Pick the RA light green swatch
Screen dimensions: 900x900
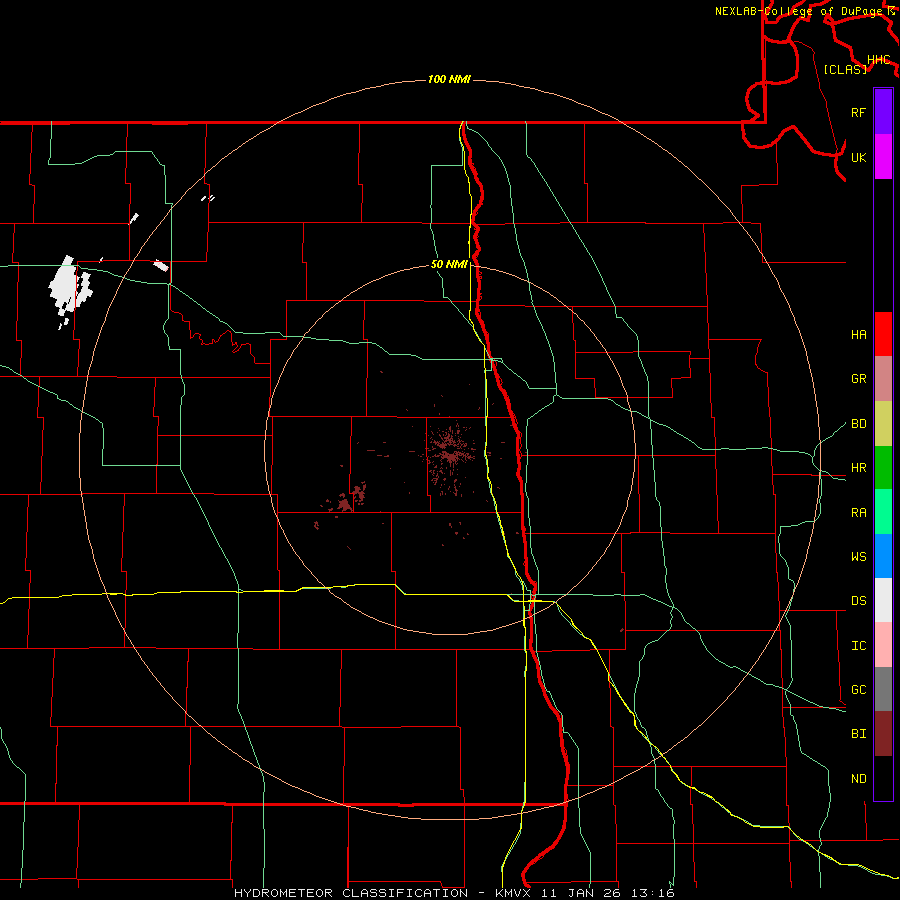[883, 512]
